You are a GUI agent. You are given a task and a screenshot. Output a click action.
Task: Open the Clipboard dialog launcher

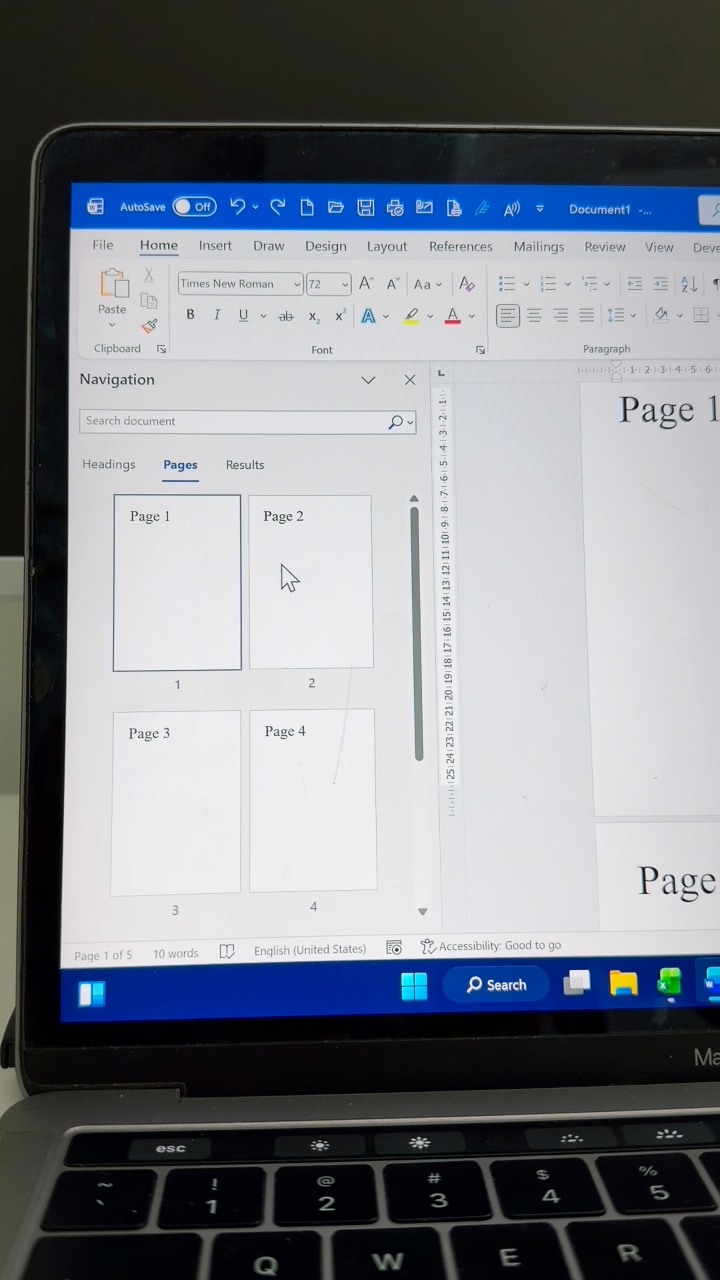[x=162, y=348]
